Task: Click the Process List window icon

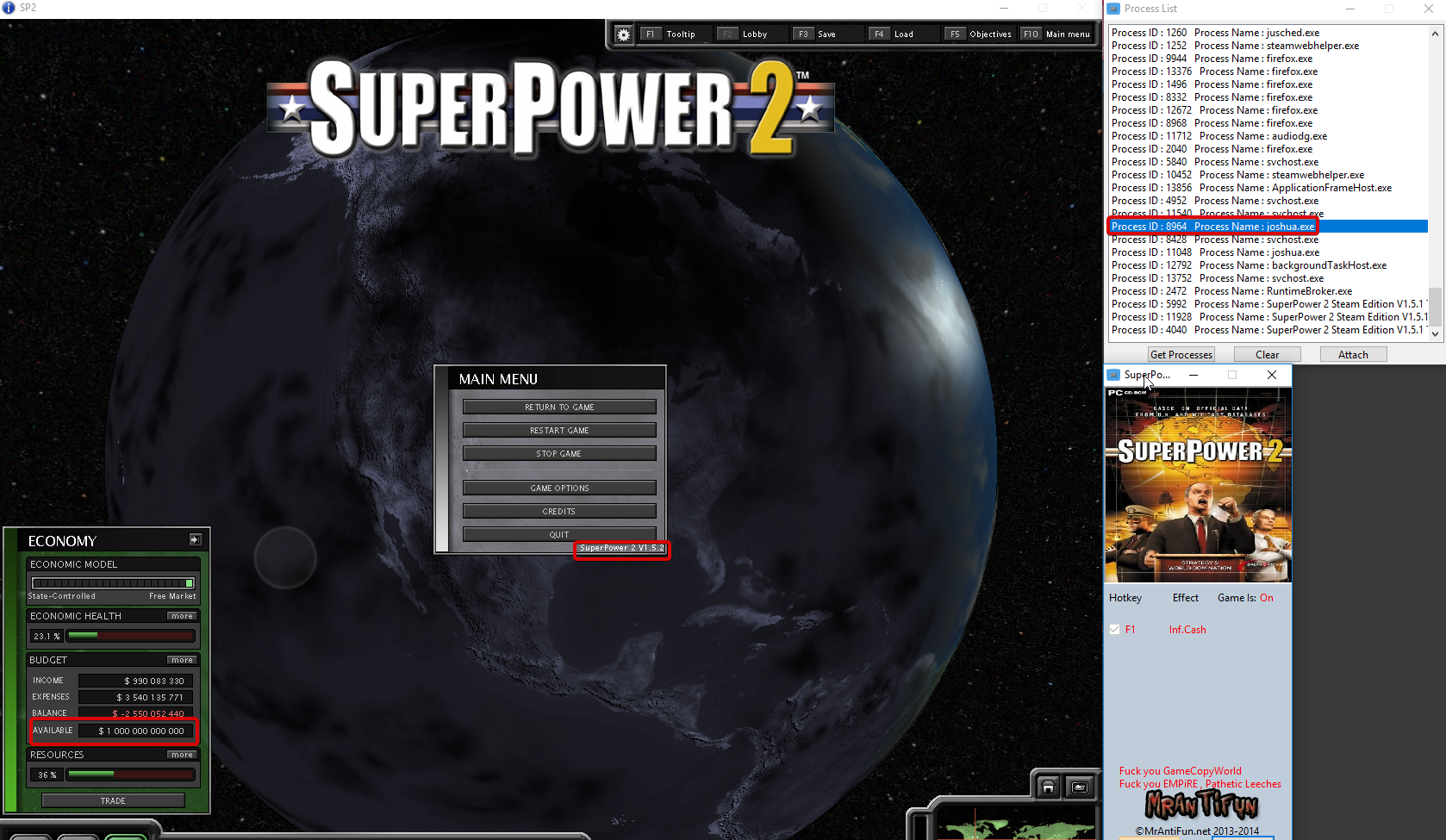Action: click(1113, 9)
